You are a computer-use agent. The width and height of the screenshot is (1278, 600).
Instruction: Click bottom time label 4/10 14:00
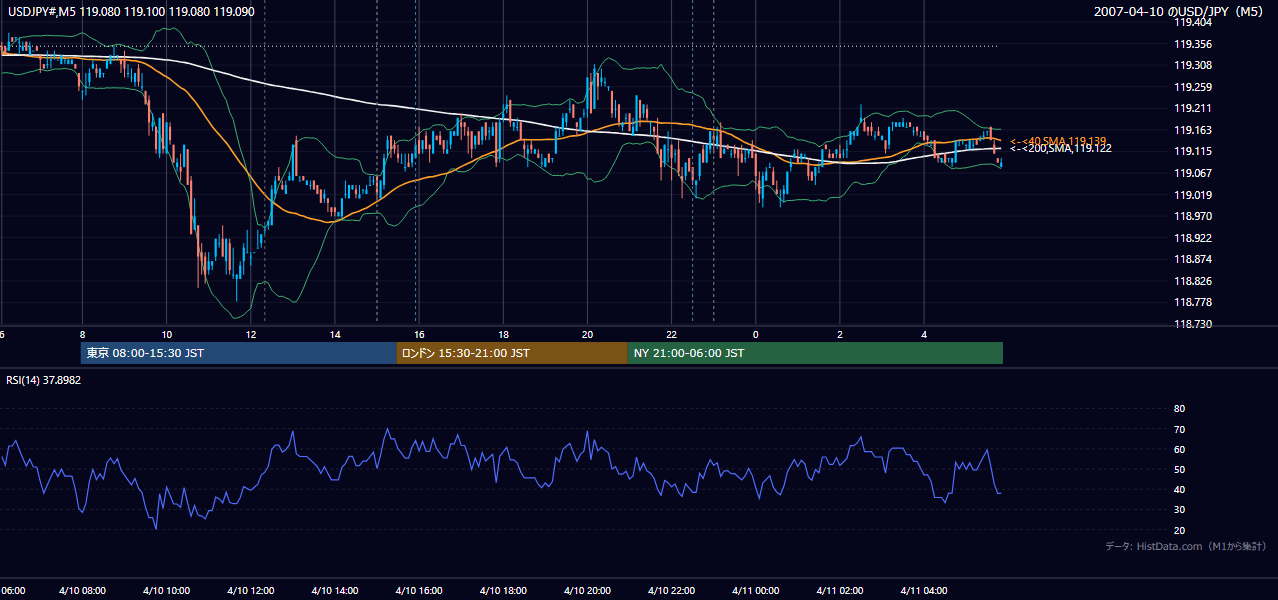click(333, 591)
